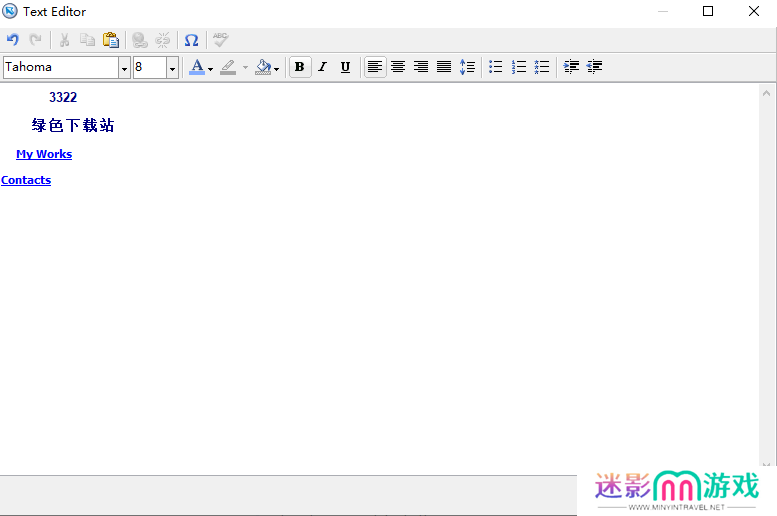Maximize the Text Editor window

pyautogui.click(x=708, y=11)
